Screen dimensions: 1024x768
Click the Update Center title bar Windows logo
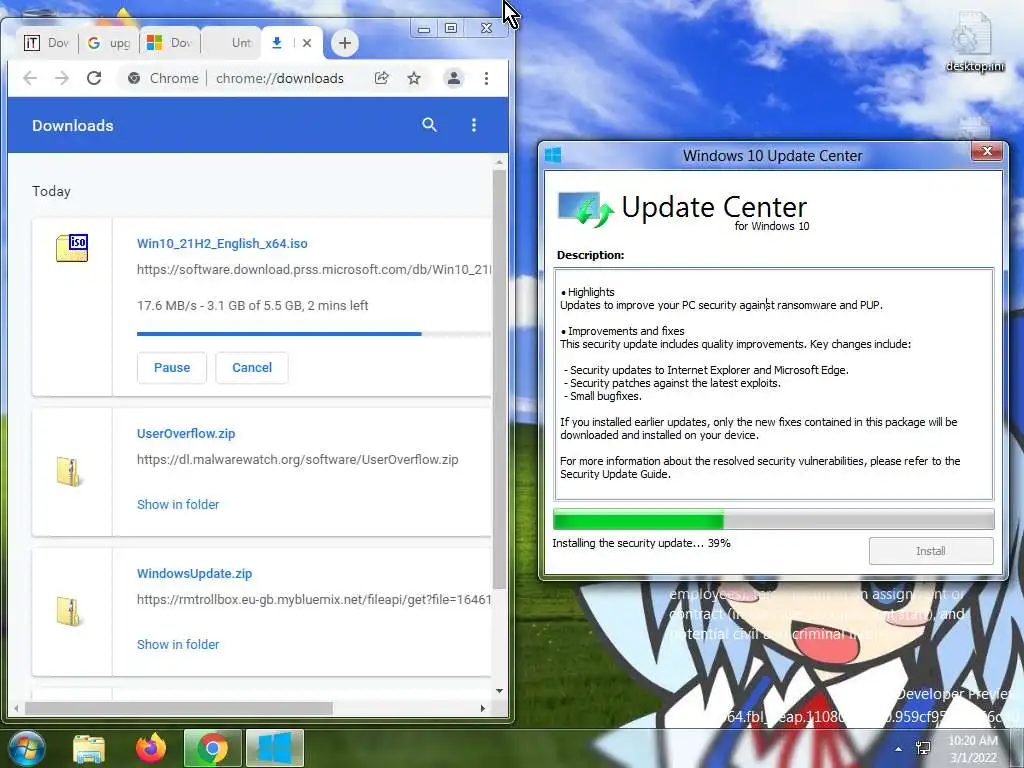(x=553, y=155)
